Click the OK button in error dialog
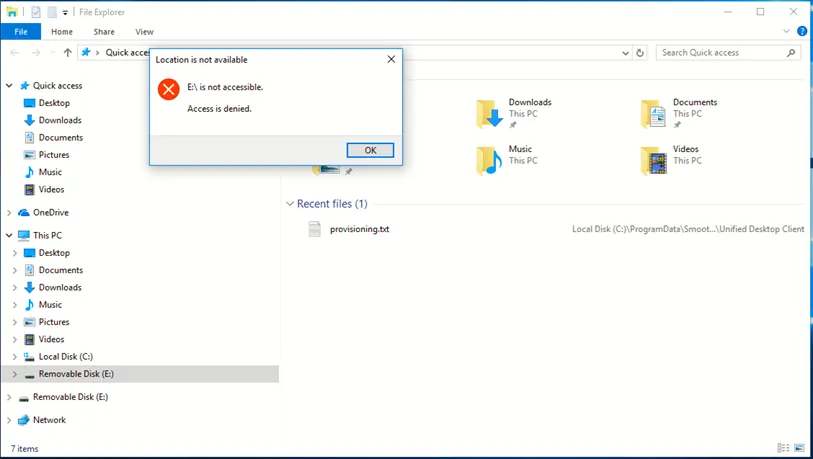The height and width of the screenshot is (459, 813). (370, 150)
